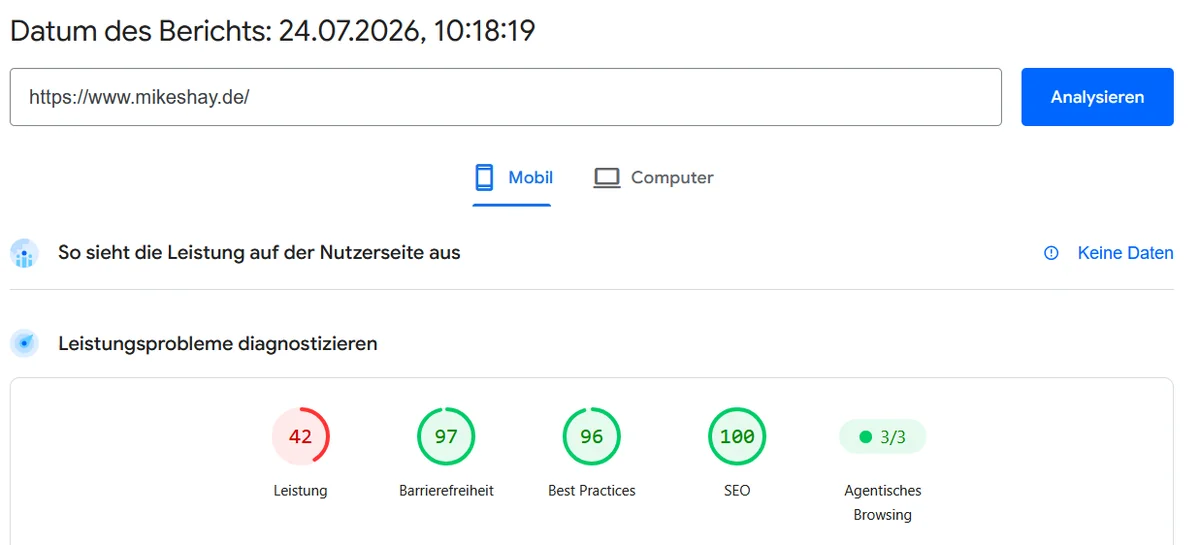The image size is (1200, 545).
Task: Click the info icon beside Keine Daten
Action: (x=1051, y=253)
